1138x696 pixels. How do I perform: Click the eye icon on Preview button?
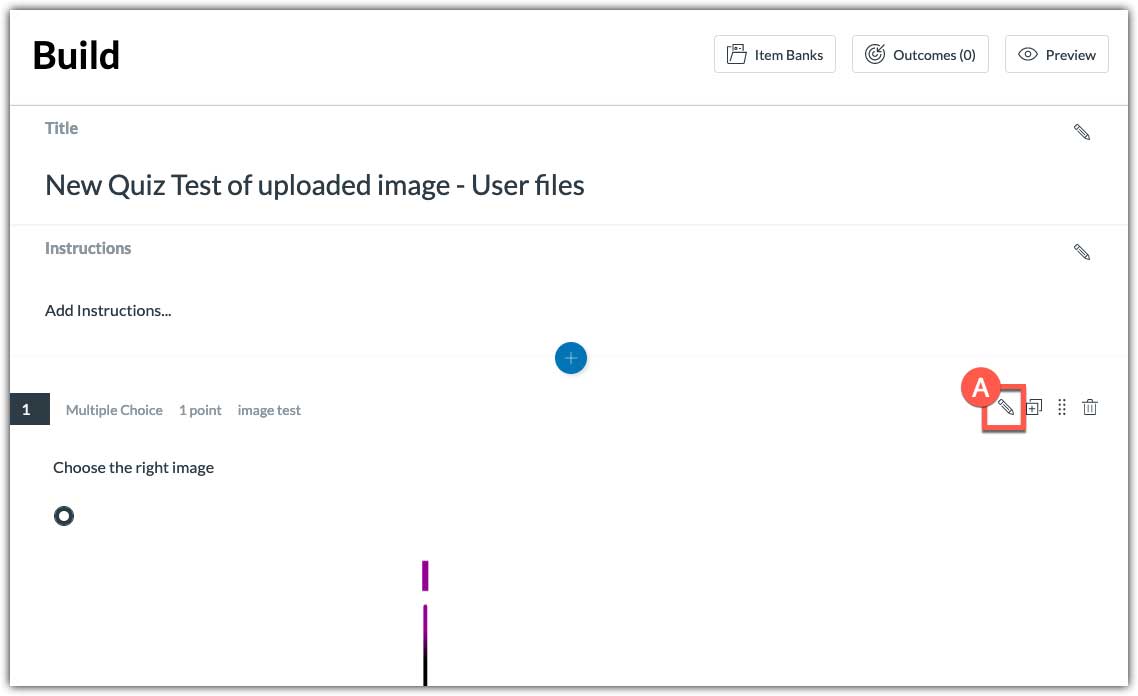[x=1028, y=54]
